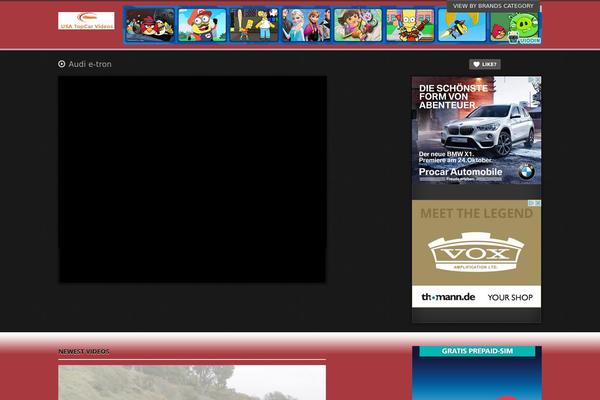Open the first newest video thumbnail
The image size is (600, 400).
[x=192, y=383]
